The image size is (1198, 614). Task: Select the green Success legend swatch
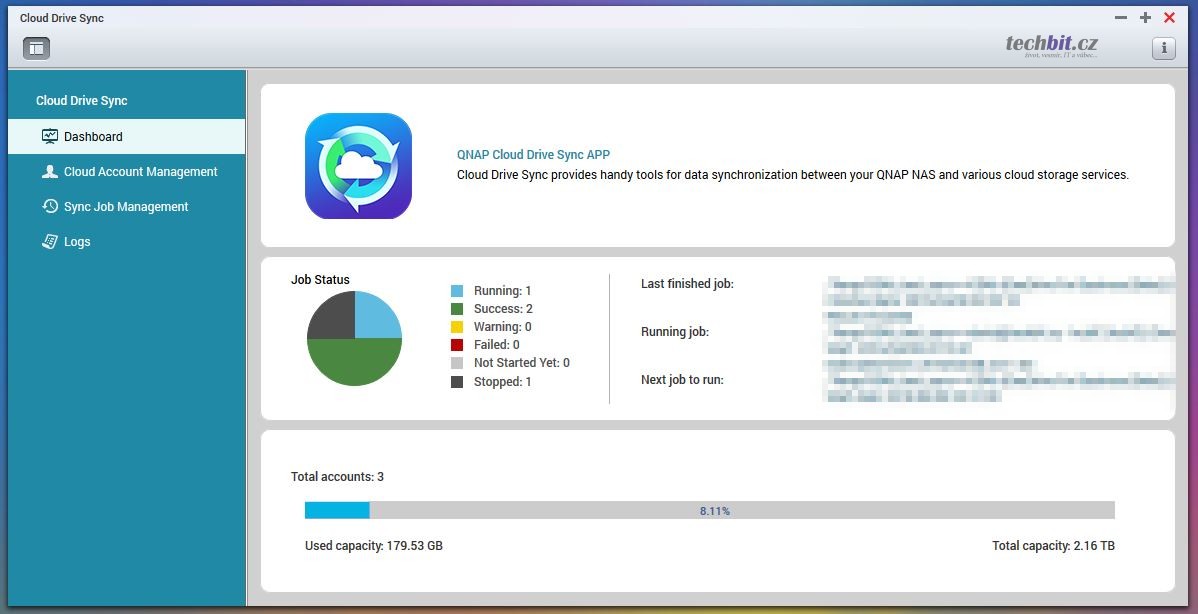click(457, 309)
